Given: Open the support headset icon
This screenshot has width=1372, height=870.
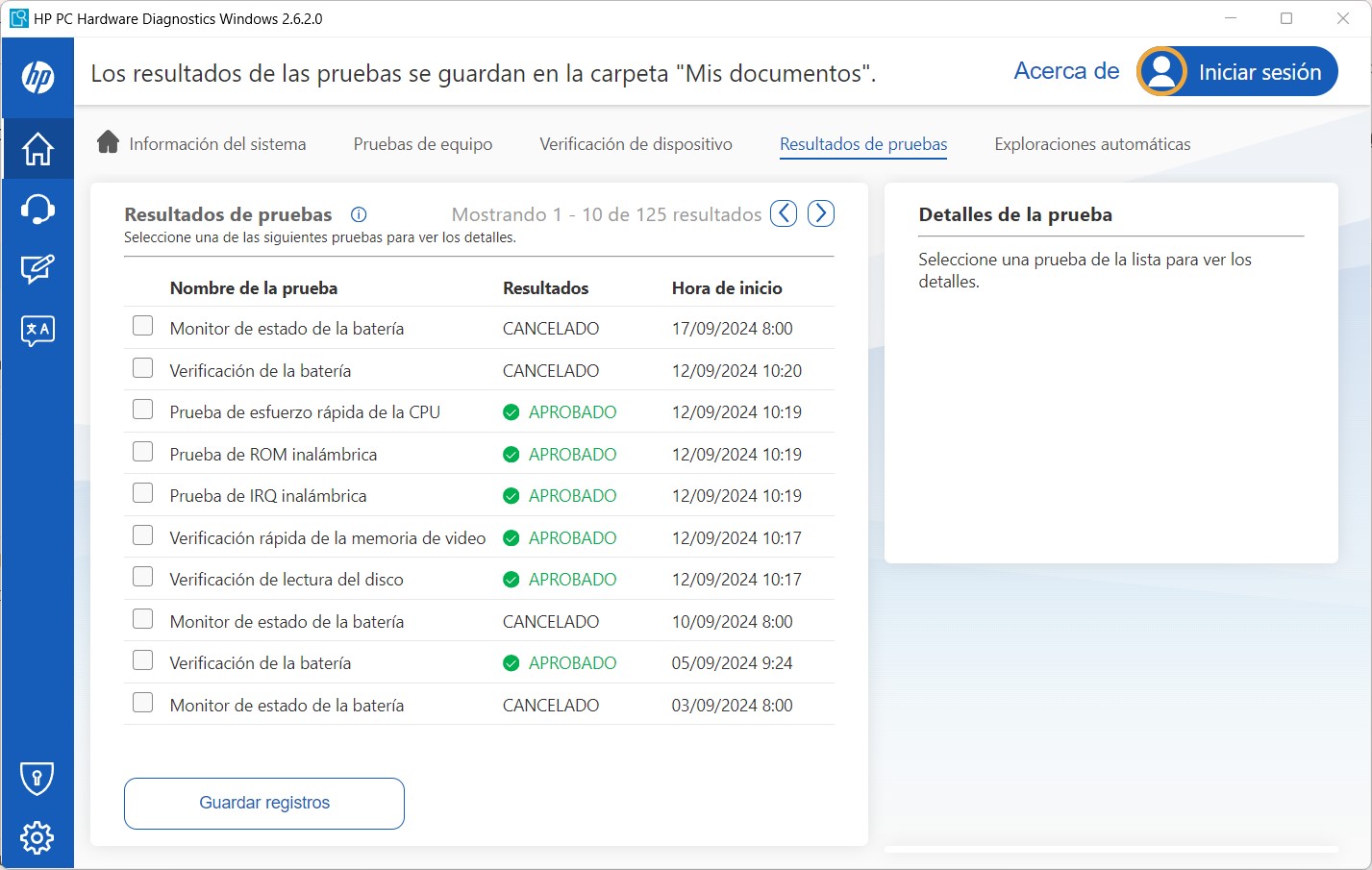Looking at the screenshot, I should point(37,209).
